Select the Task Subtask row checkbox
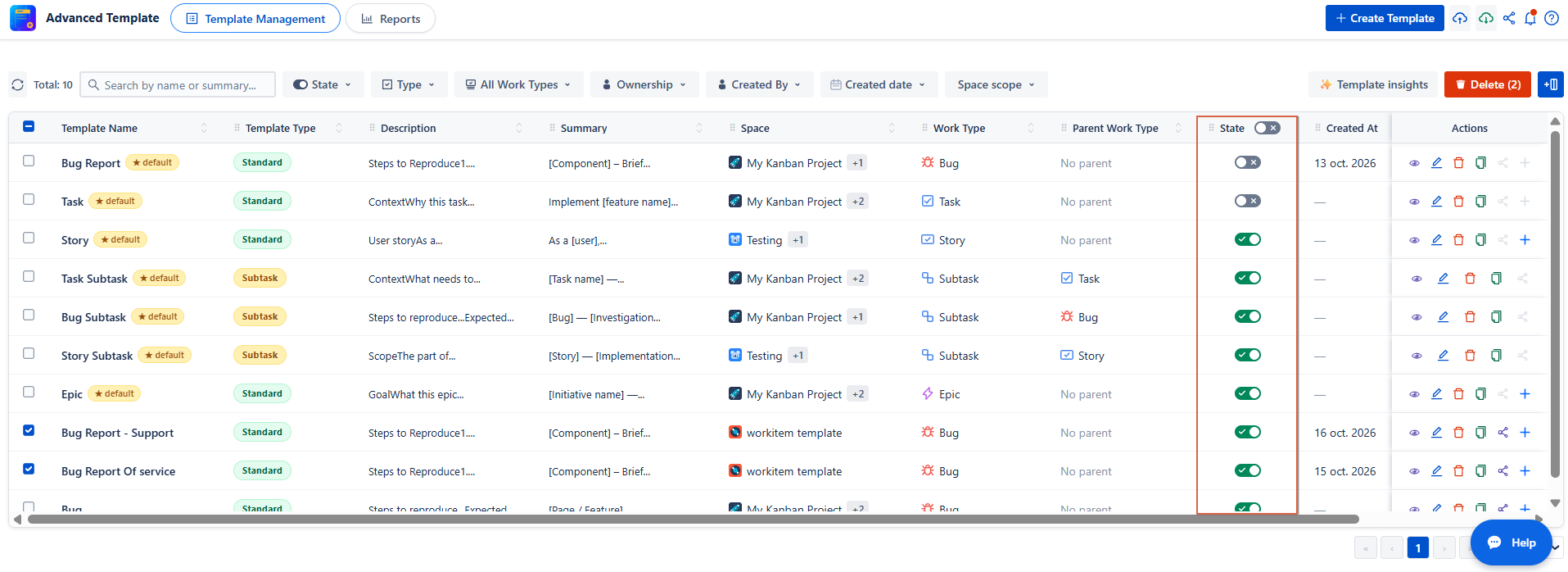This screenshot has height=572, width=1568. pos(29,276)
